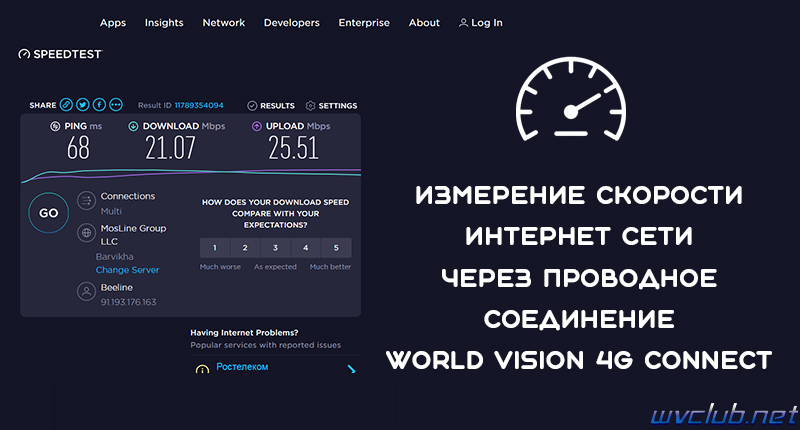The height and width of the screenshot is (430, 800).
Task: Click the ping value 68
Action: point(78,148)
